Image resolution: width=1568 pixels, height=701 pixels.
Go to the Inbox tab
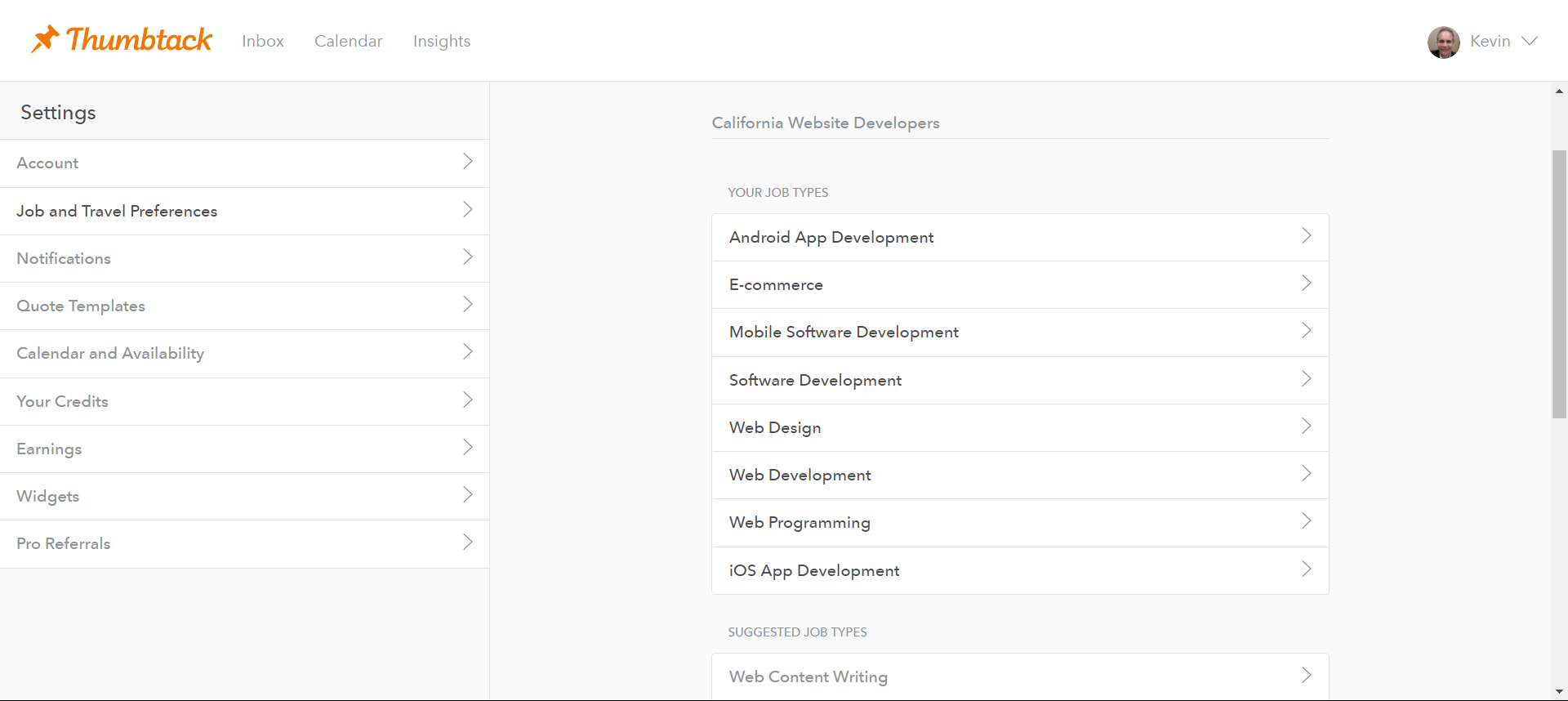262,41
